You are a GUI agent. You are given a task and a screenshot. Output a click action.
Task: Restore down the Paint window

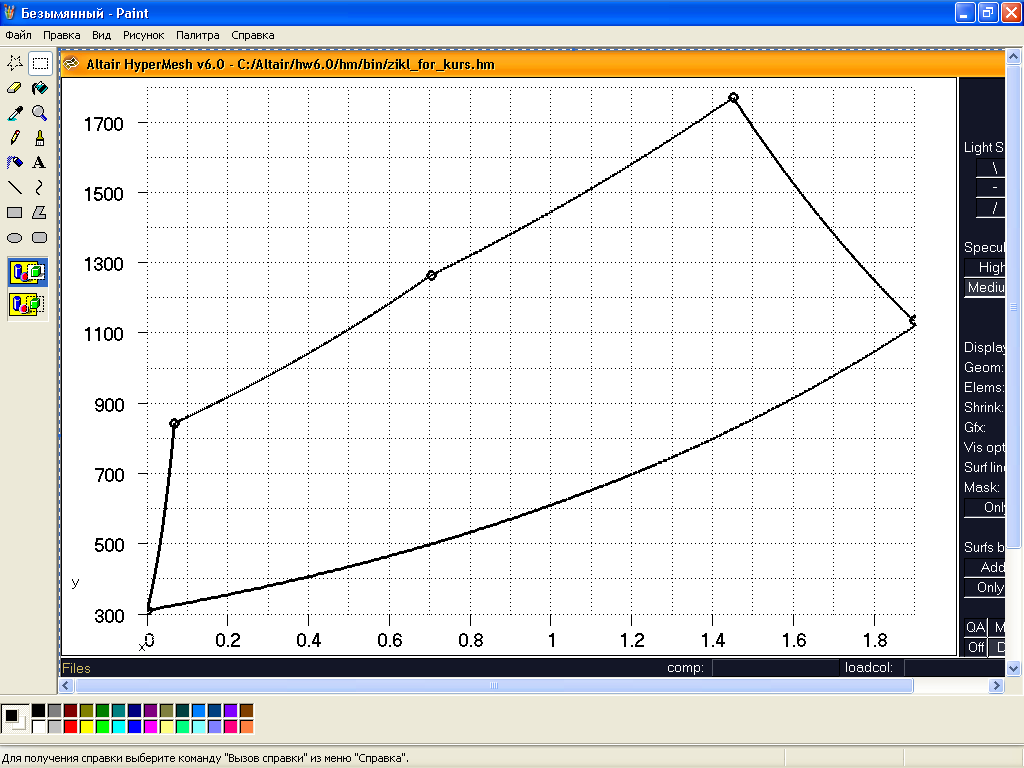click(x=988, y=12)
